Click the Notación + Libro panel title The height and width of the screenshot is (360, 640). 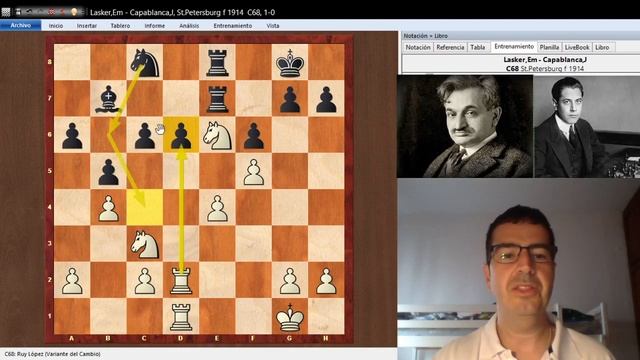(426, 36)
